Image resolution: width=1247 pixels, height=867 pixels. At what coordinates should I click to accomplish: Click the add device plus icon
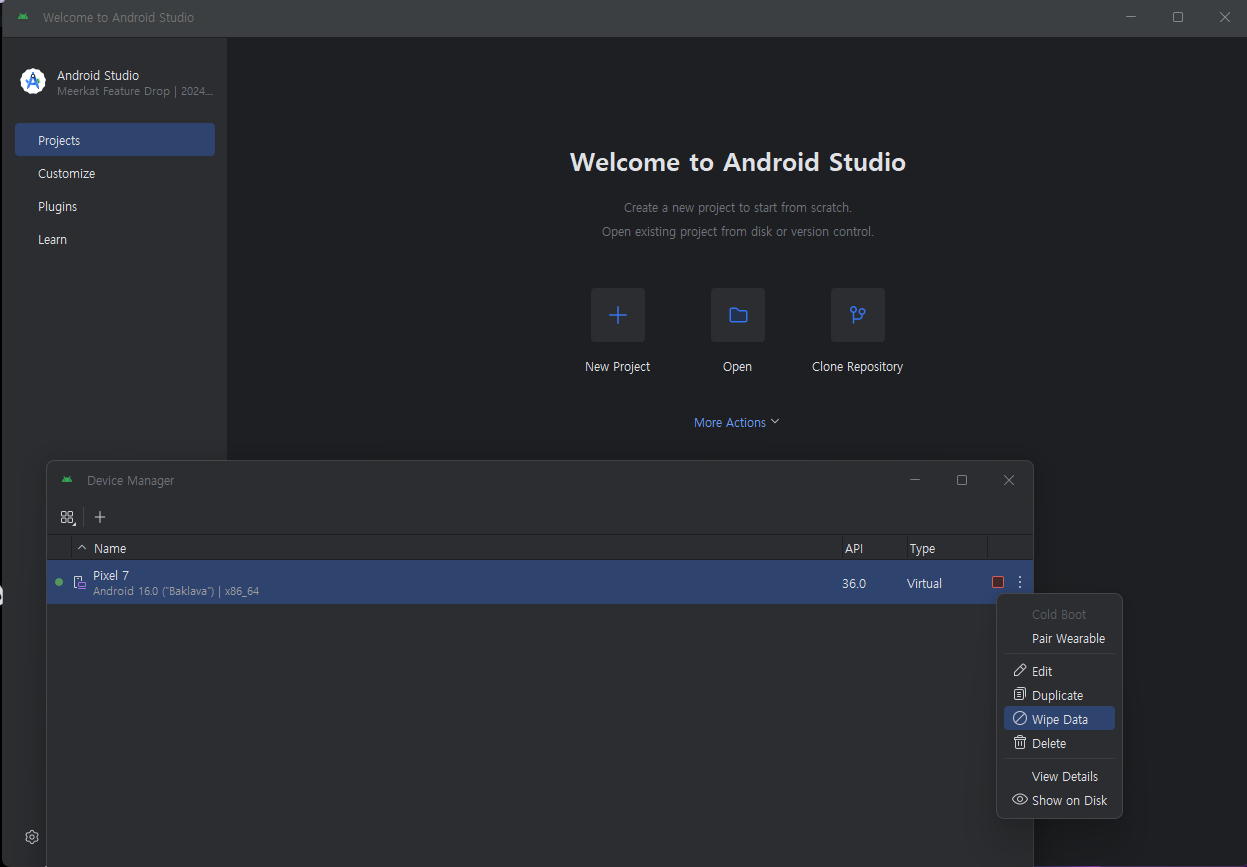click(99, 517)
